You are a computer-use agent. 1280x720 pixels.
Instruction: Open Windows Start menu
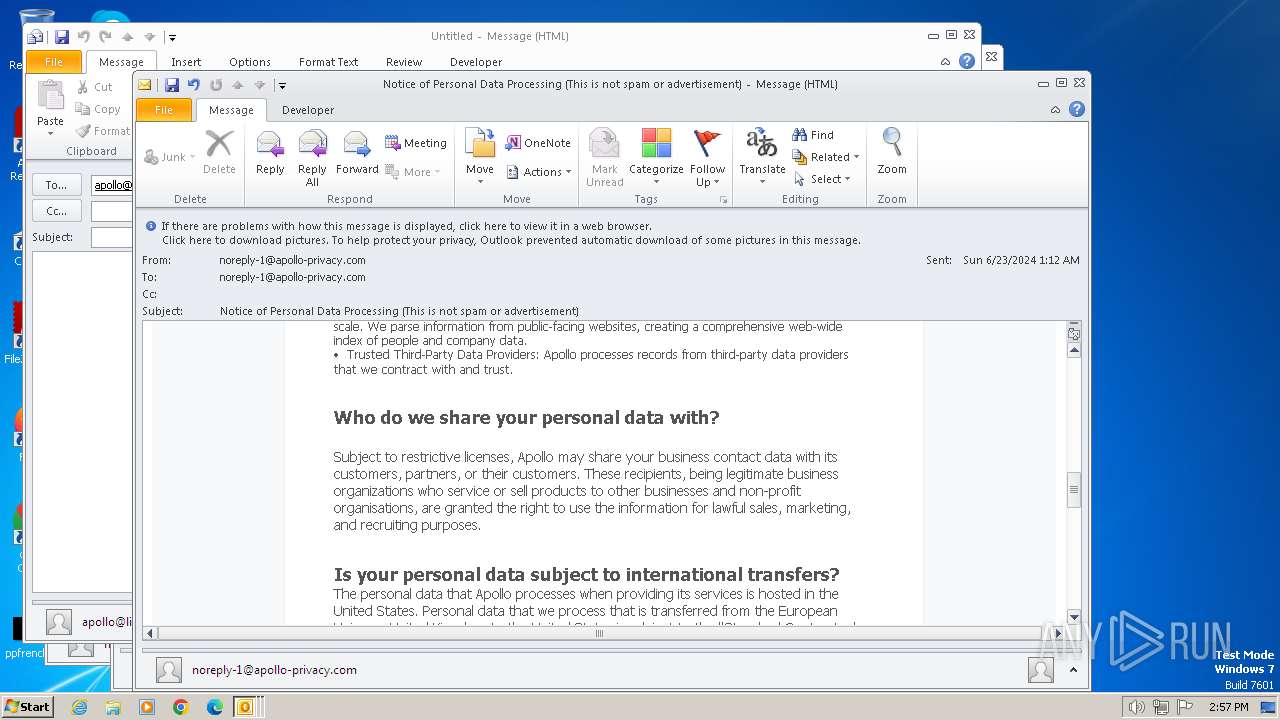27,706
